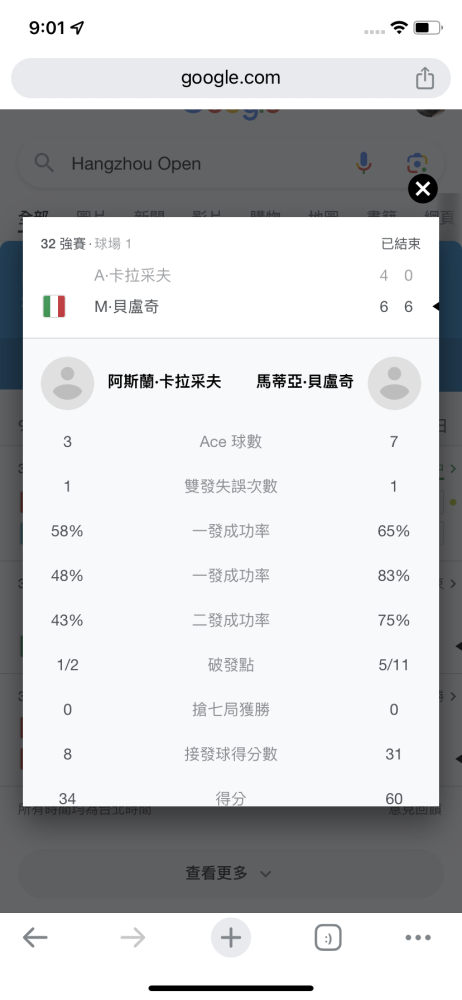Tap the Italian flag next to M·貝盧奇
The width and height of the screenshot is (462, 1000).
coord(54,307)
